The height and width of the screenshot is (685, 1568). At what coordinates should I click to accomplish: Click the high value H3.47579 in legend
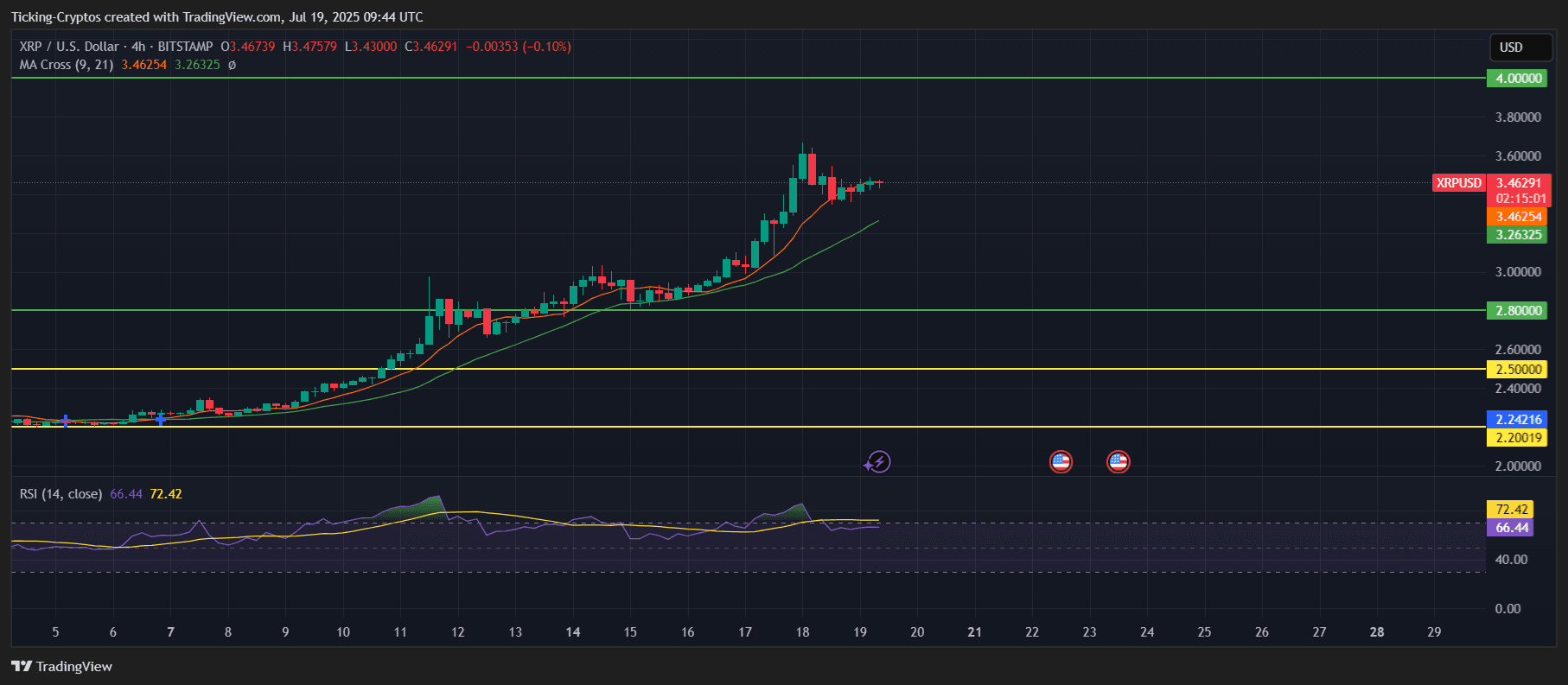point(310,47)
